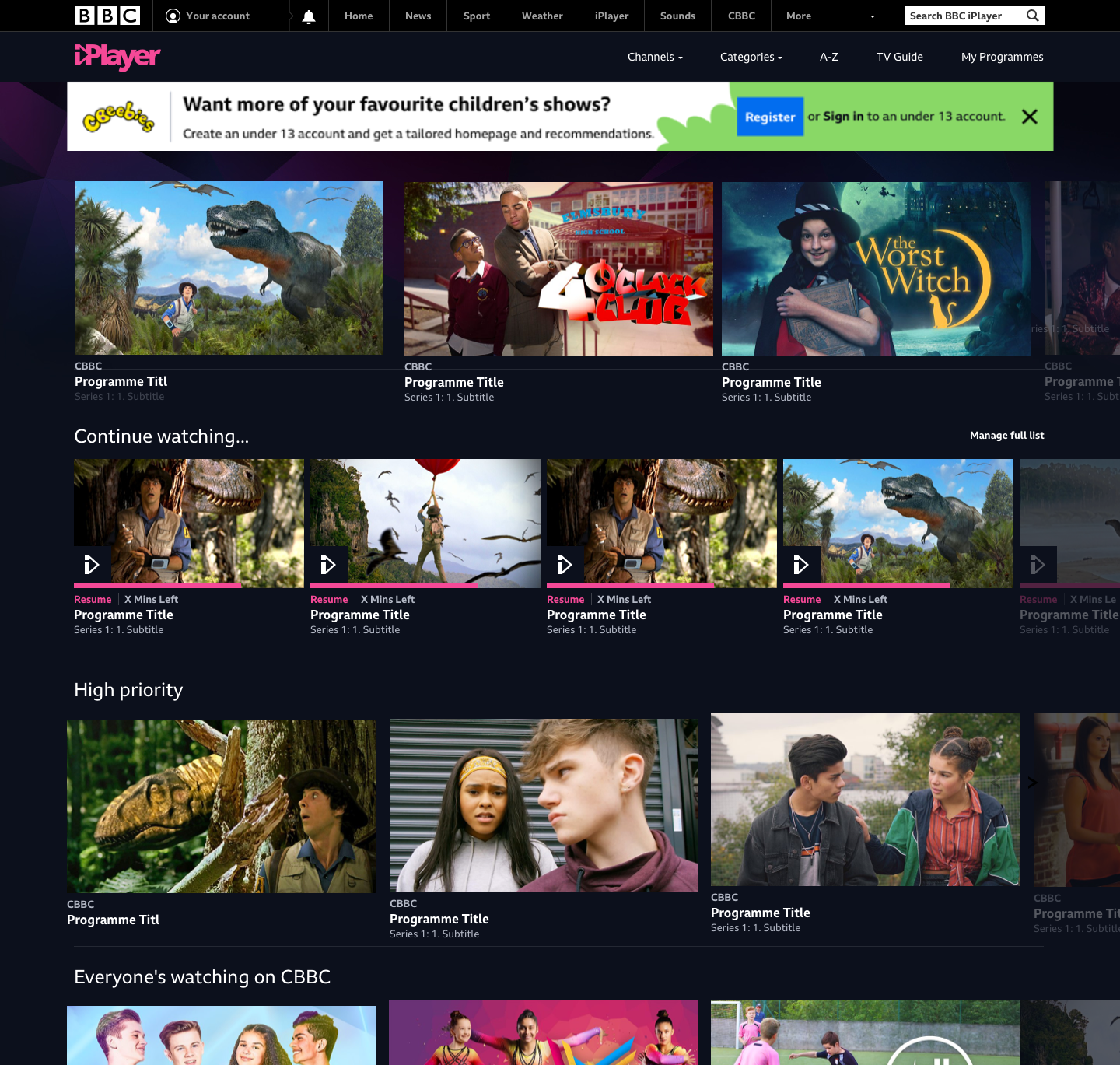Click the iPlayer pink logo
This screenshot has width=1120, height=1065.
coord(117,57)
